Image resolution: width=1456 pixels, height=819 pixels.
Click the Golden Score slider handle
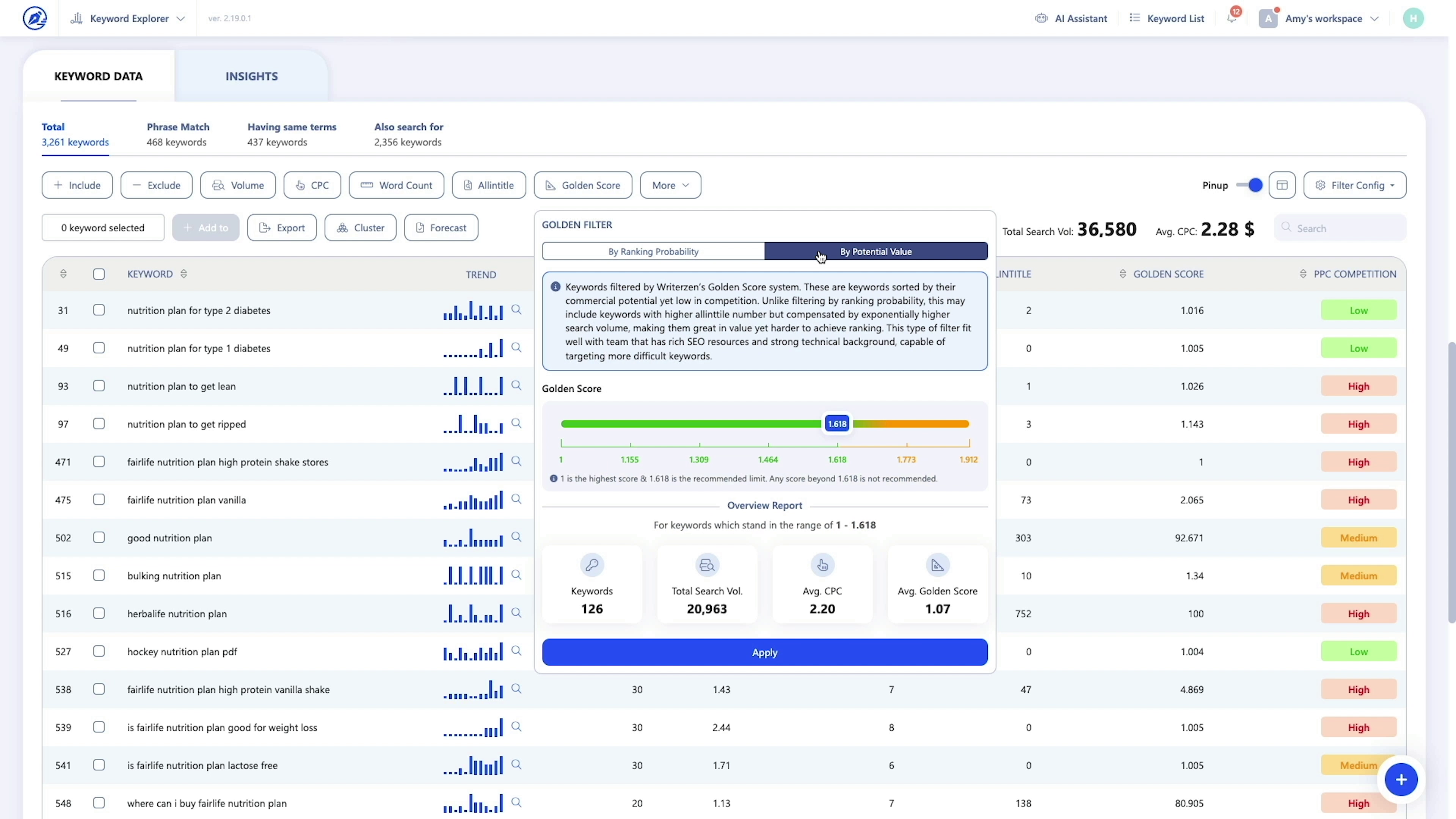(x=836, y=424)
